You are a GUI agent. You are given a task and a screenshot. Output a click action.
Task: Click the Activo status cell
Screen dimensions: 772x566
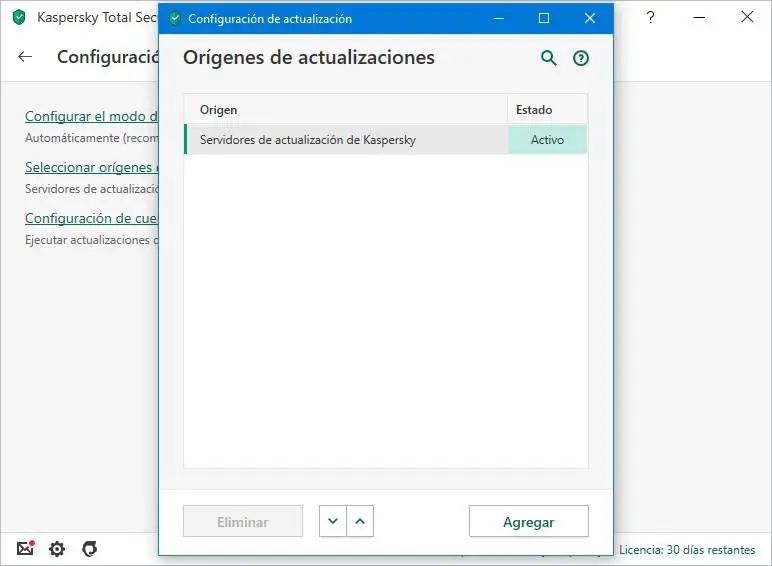coord(547,140)
